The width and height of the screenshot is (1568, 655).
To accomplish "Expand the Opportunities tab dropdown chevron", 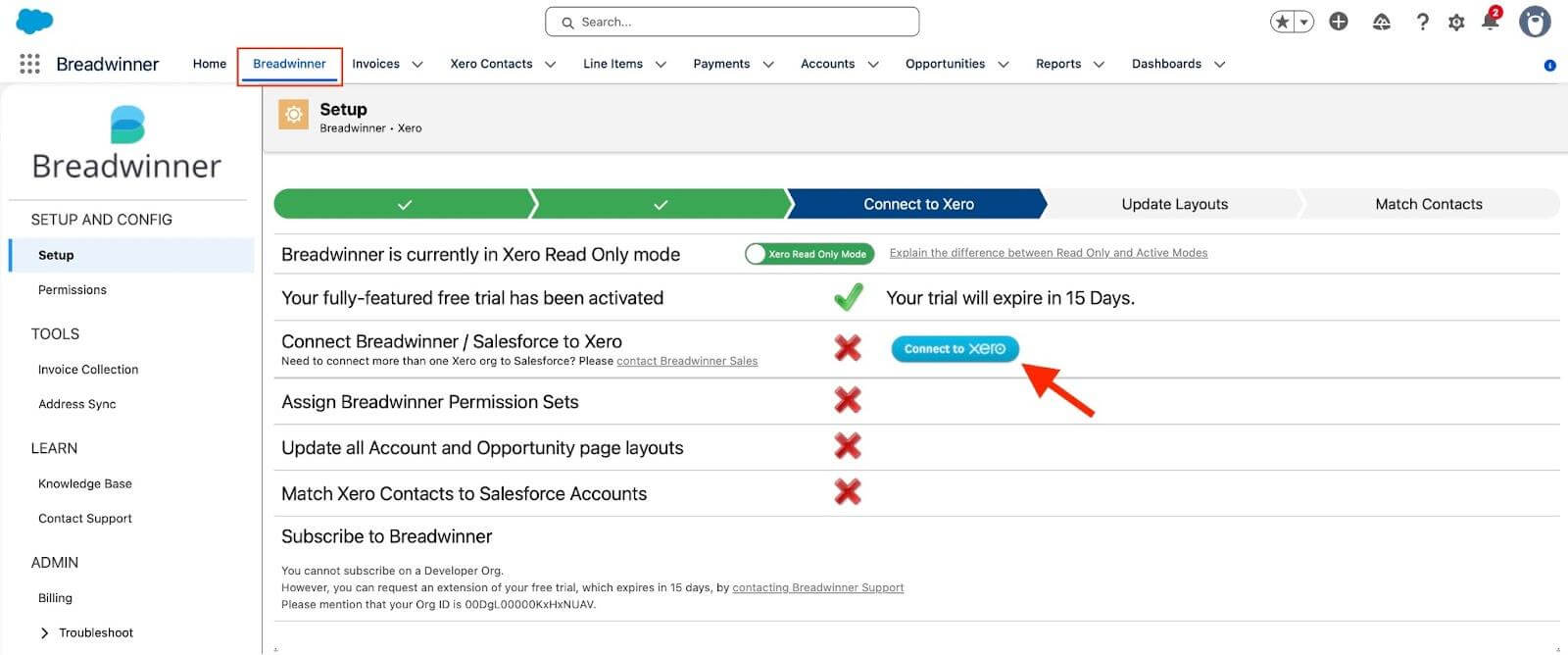I will 1004,65.
